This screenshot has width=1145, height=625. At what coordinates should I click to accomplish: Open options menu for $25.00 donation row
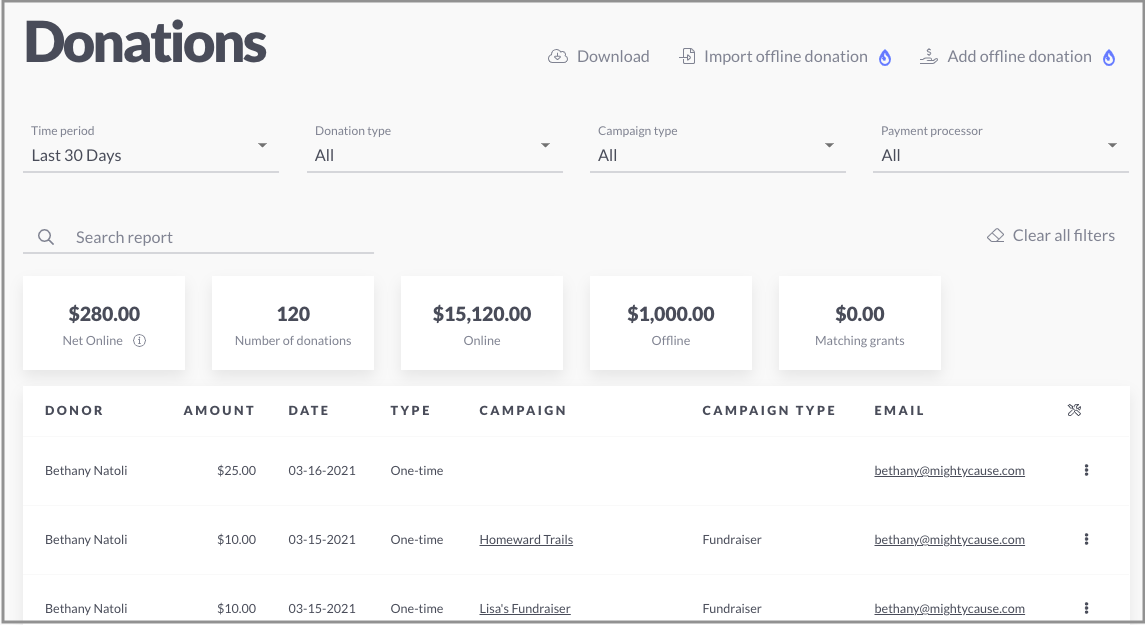tap(1086, 470)
